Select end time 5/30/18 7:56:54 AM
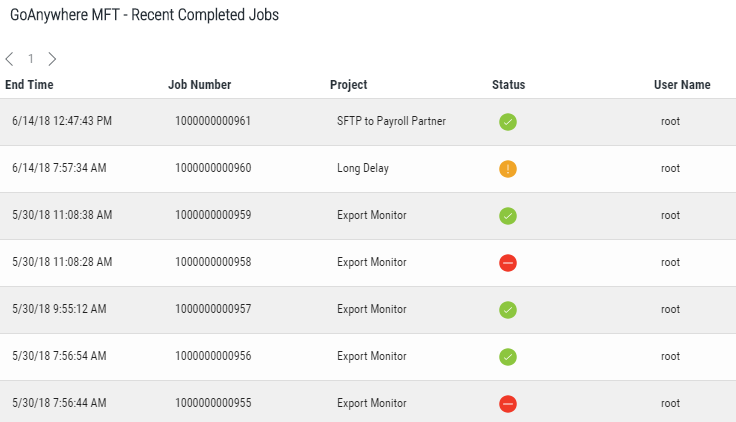The height and width of the screenshot is (422, 736). [x=59, y=356]
